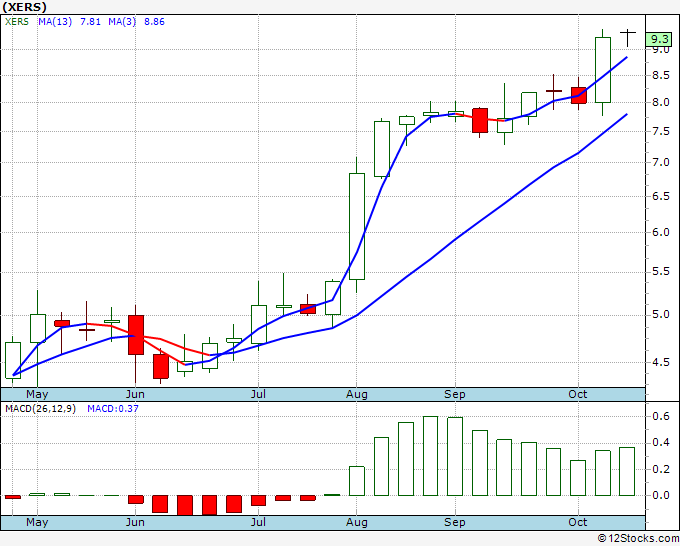Click the 5.0 price axis label
The height and width of the screenshot is (546, 680).
(x=661, y=314)
